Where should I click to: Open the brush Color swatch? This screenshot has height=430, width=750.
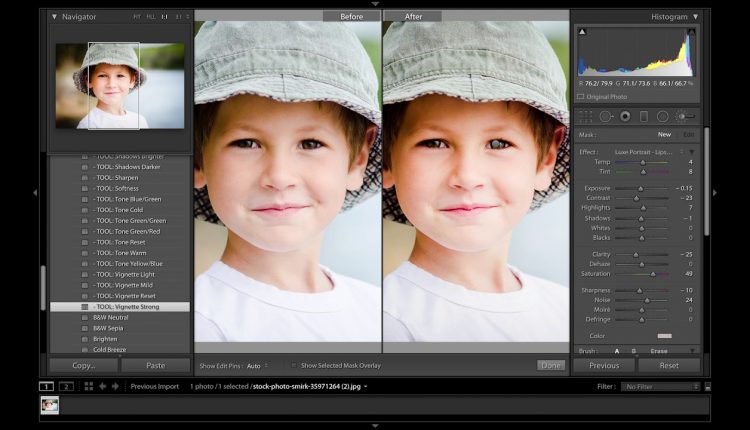[665, 336]
